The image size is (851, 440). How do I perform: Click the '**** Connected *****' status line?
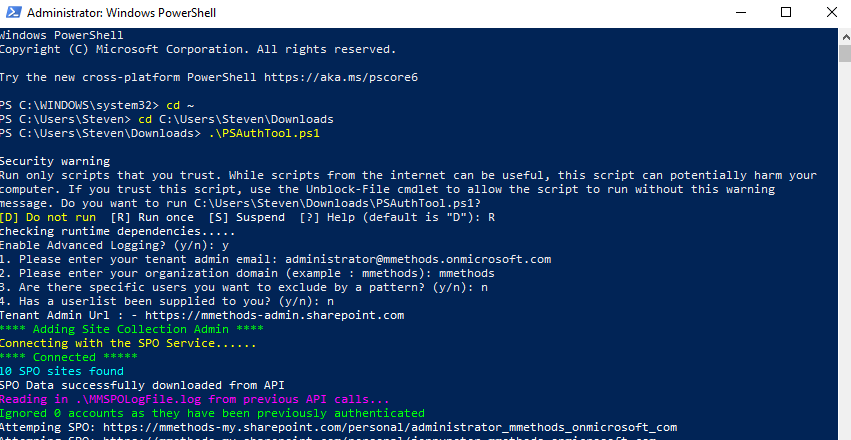click(x=70, y=357)
